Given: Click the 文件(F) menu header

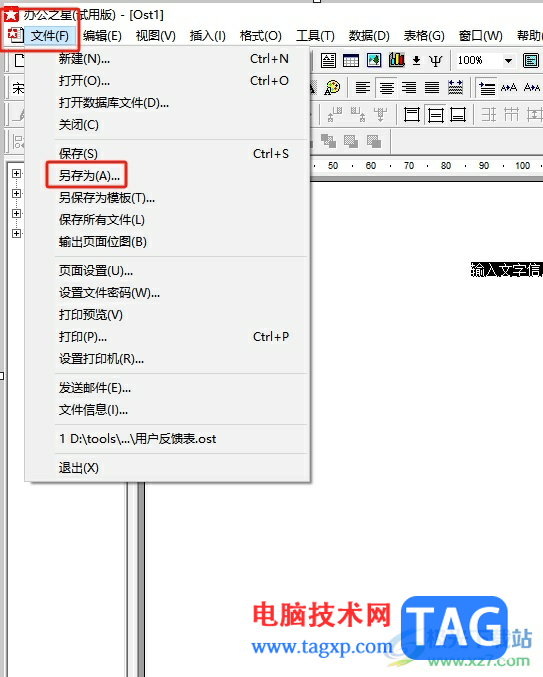Looking at the screenshot, I should [x=50, y=35].
